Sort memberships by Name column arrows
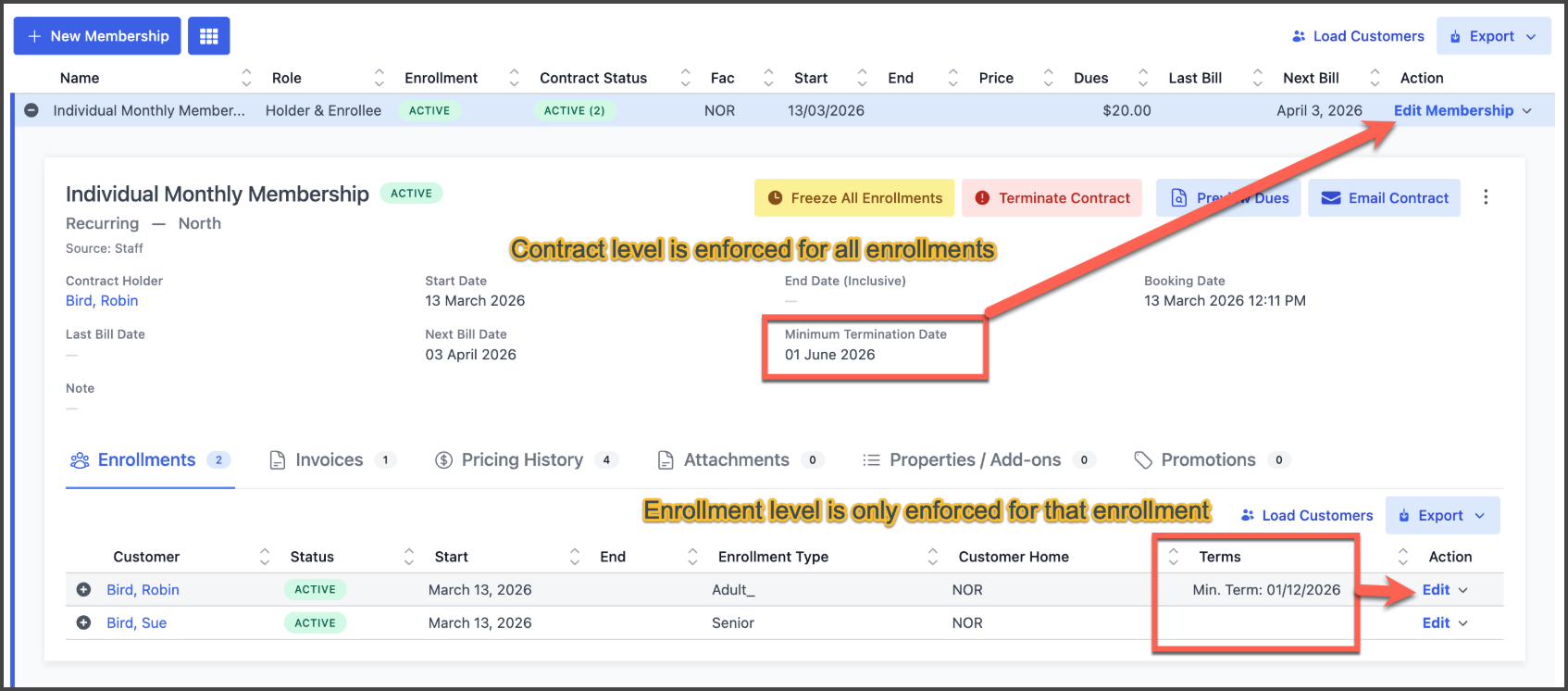1568x691 pixels. tap(246, 78)
